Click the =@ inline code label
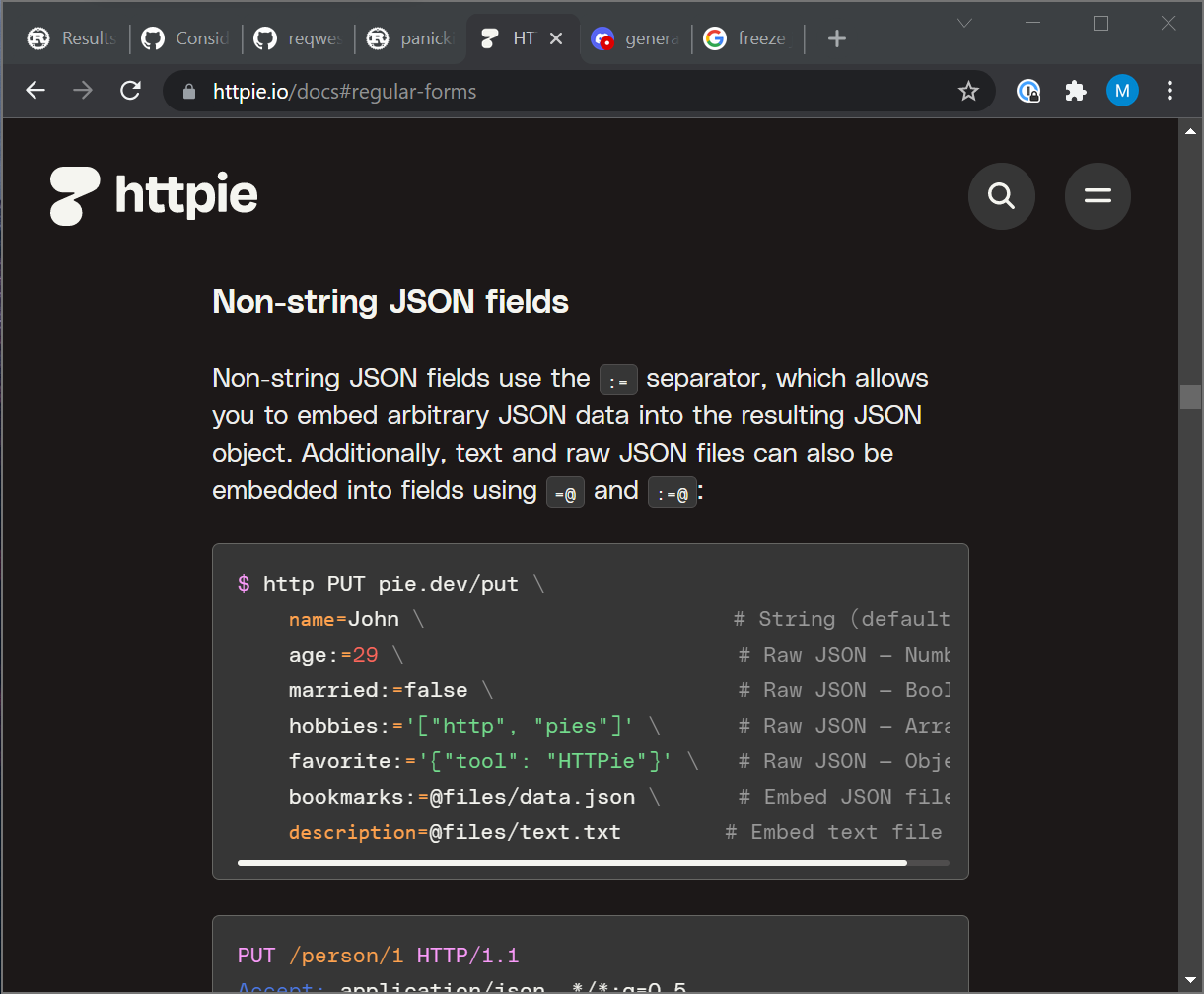 565,492
